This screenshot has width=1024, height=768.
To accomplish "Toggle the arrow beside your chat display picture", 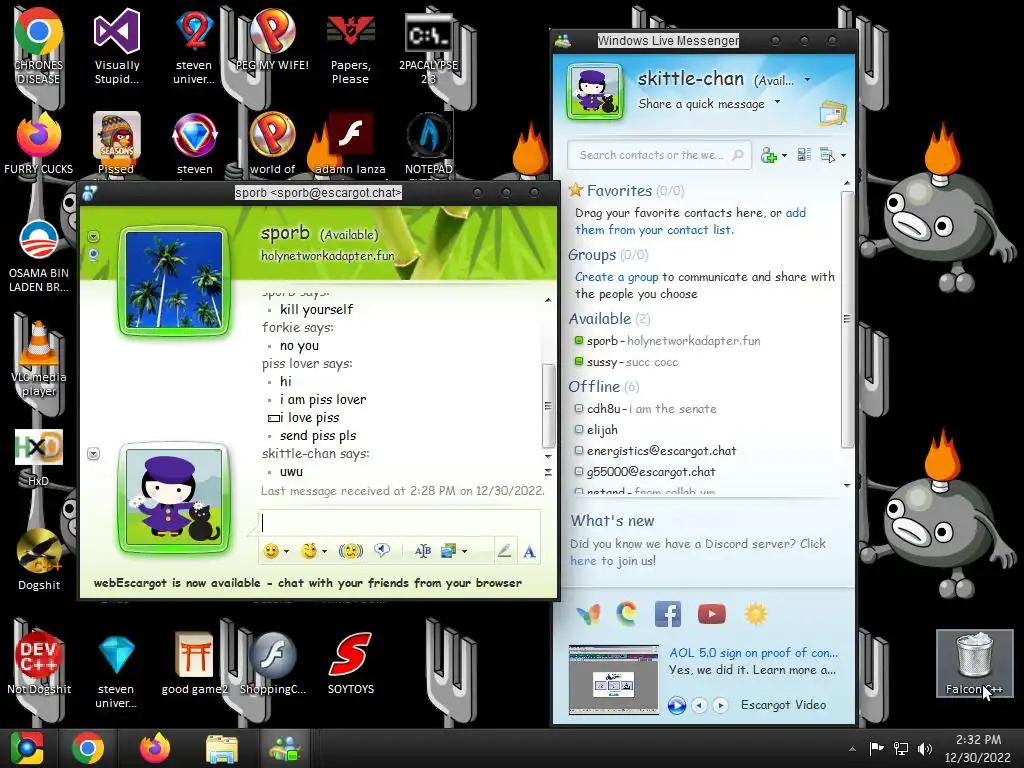I will (93, 454).
